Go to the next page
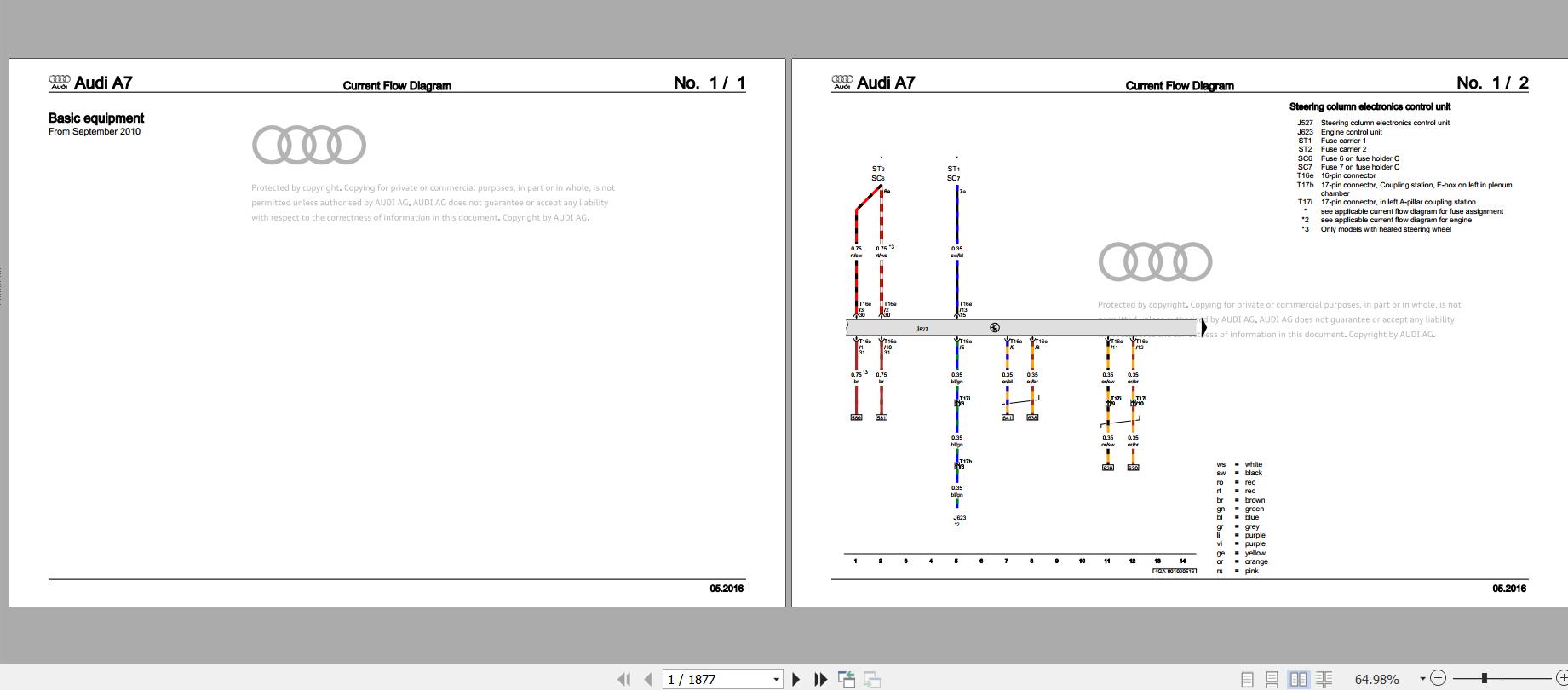1568x690 pixels. 796,679
